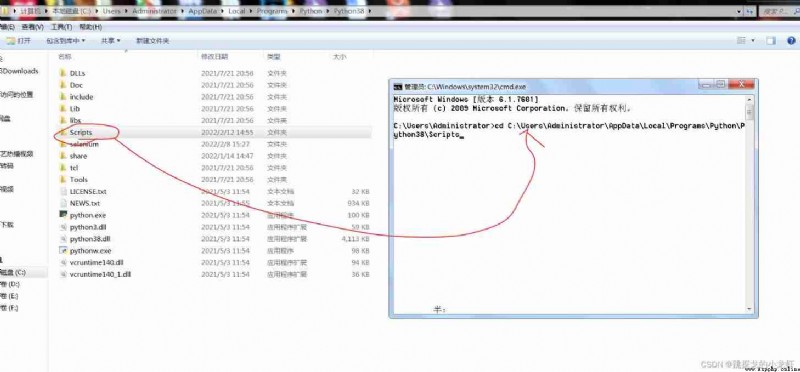
Task: Change view with the view icon
Action: 741,40
